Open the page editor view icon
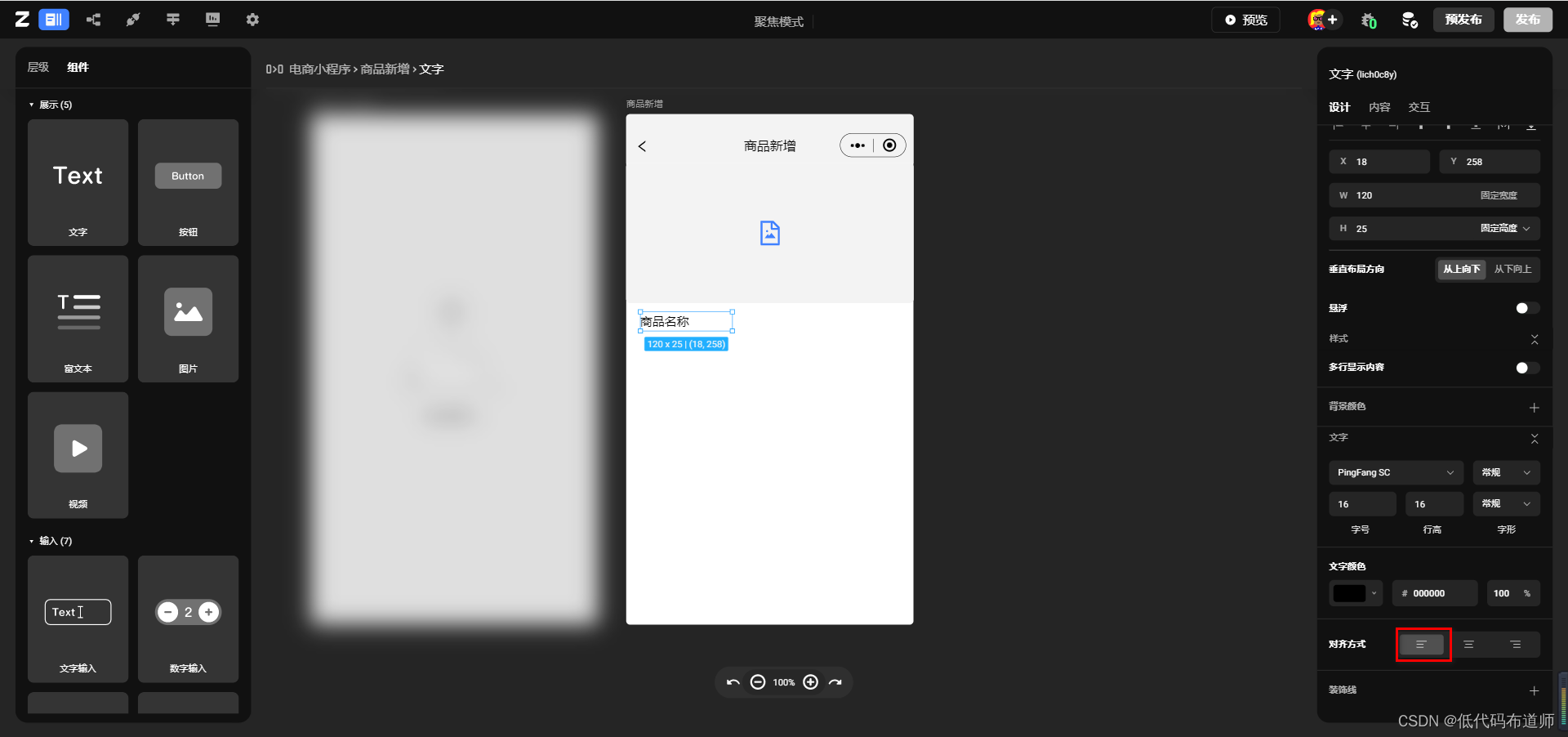 (x=53, y=20)
